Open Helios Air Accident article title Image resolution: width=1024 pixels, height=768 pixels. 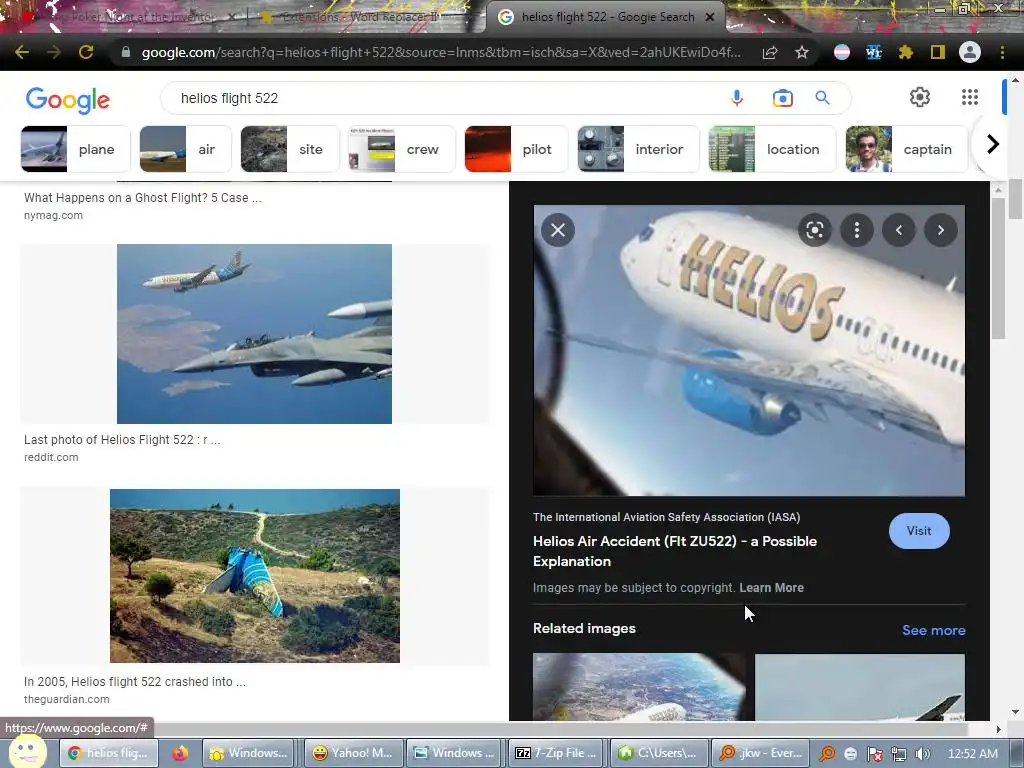point(675,551)
